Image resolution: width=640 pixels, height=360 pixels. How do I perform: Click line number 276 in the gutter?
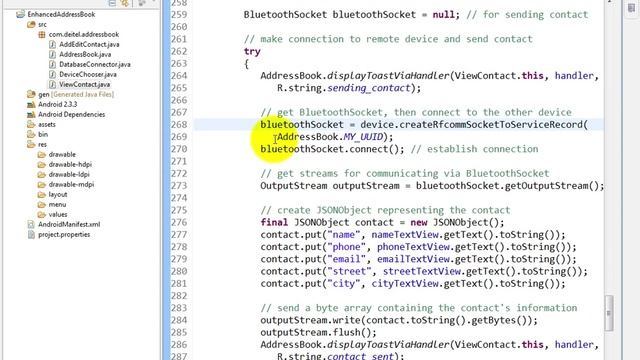point(179,222)
